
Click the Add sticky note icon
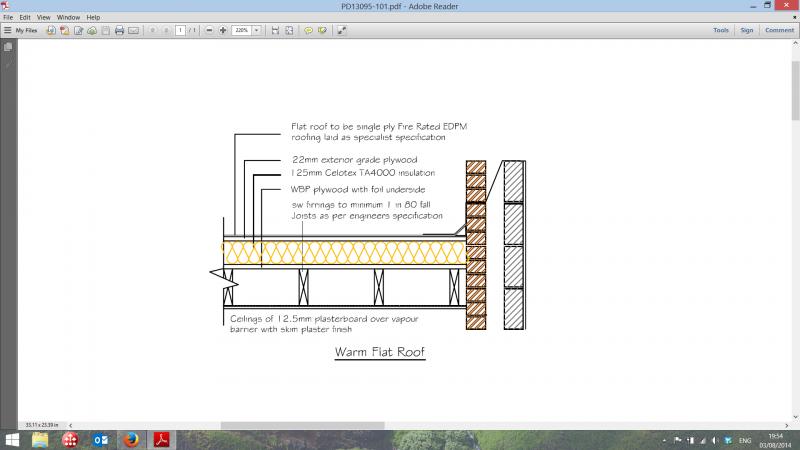pos(308,31)
